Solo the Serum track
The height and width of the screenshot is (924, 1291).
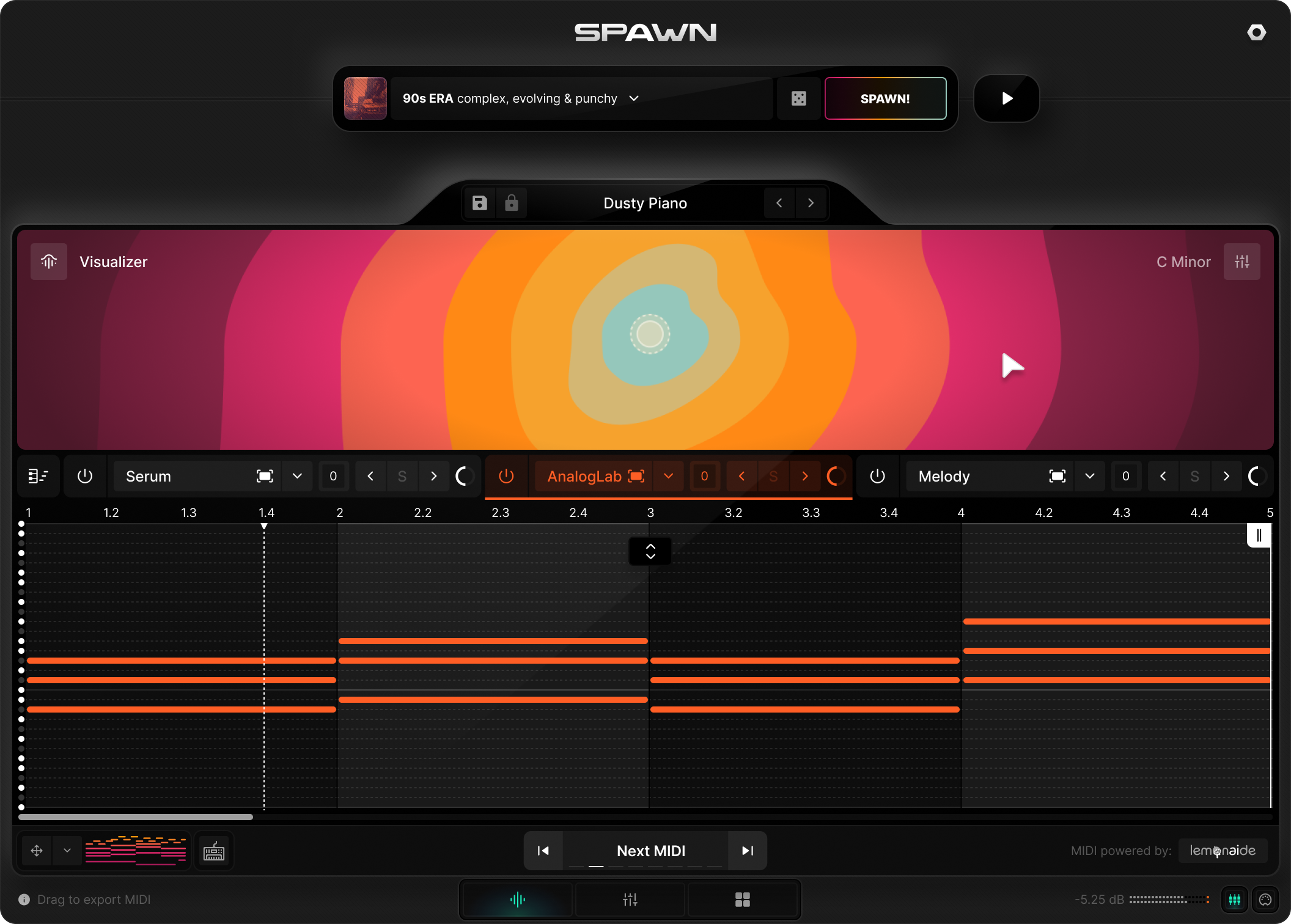402,476
